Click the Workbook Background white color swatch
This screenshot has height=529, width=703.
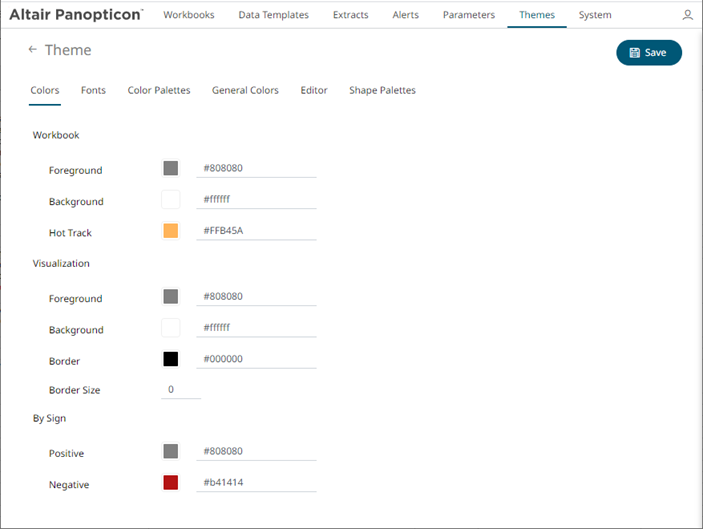(171, 200)
